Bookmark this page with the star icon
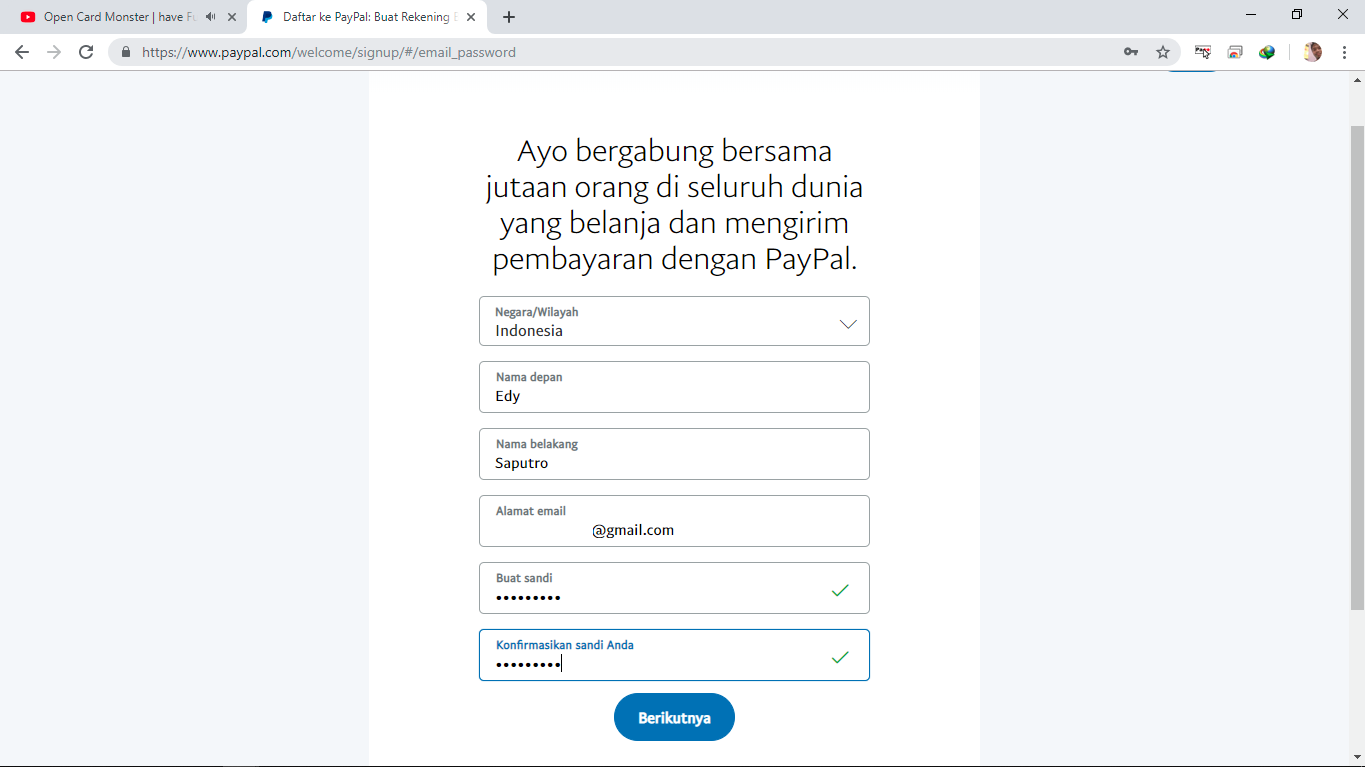The width and height of the screenshot is (1365, 767). tap(1163, 52)
